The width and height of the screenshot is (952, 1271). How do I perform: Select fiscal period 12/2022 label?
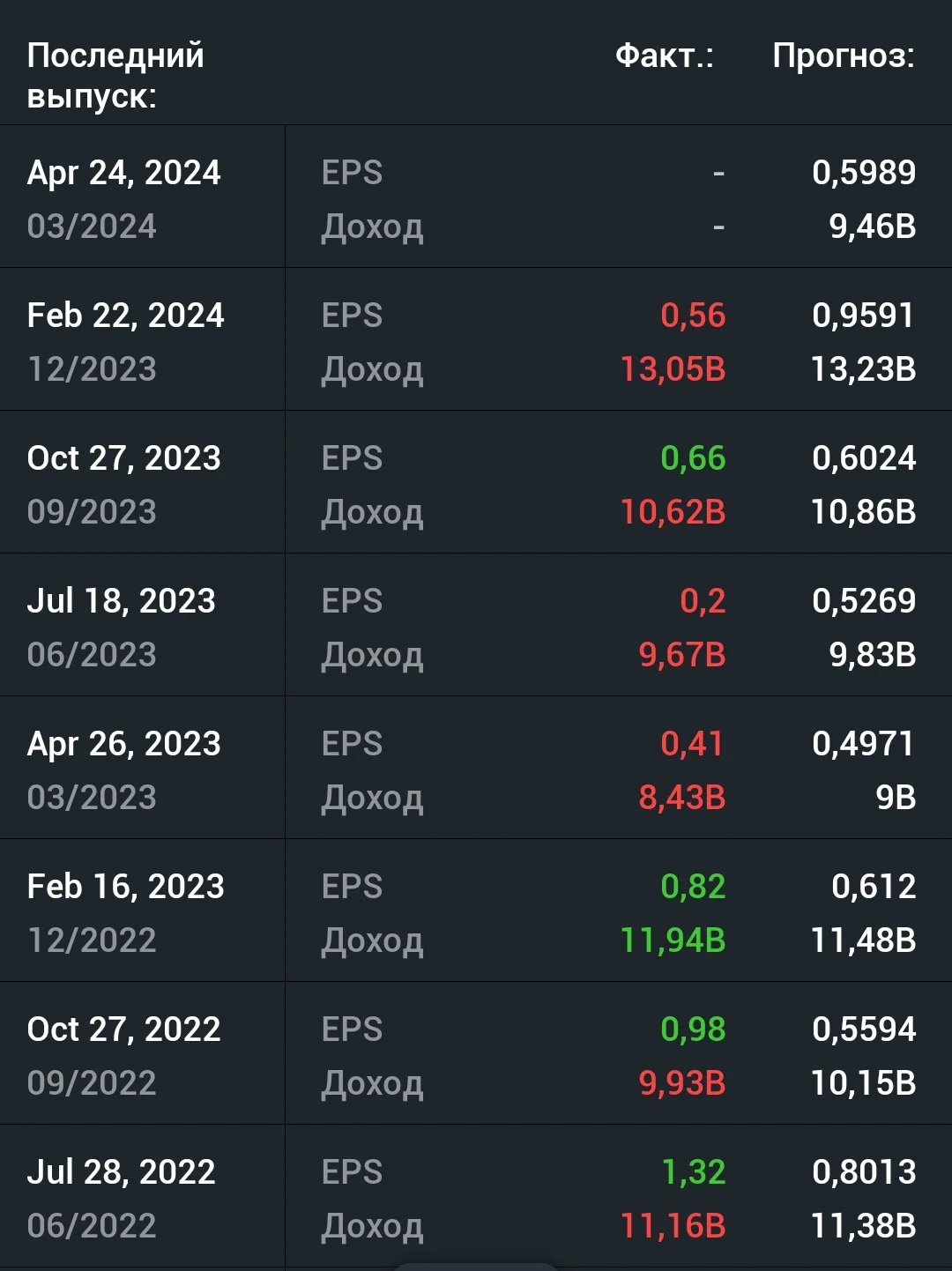(x=92, y=940)
